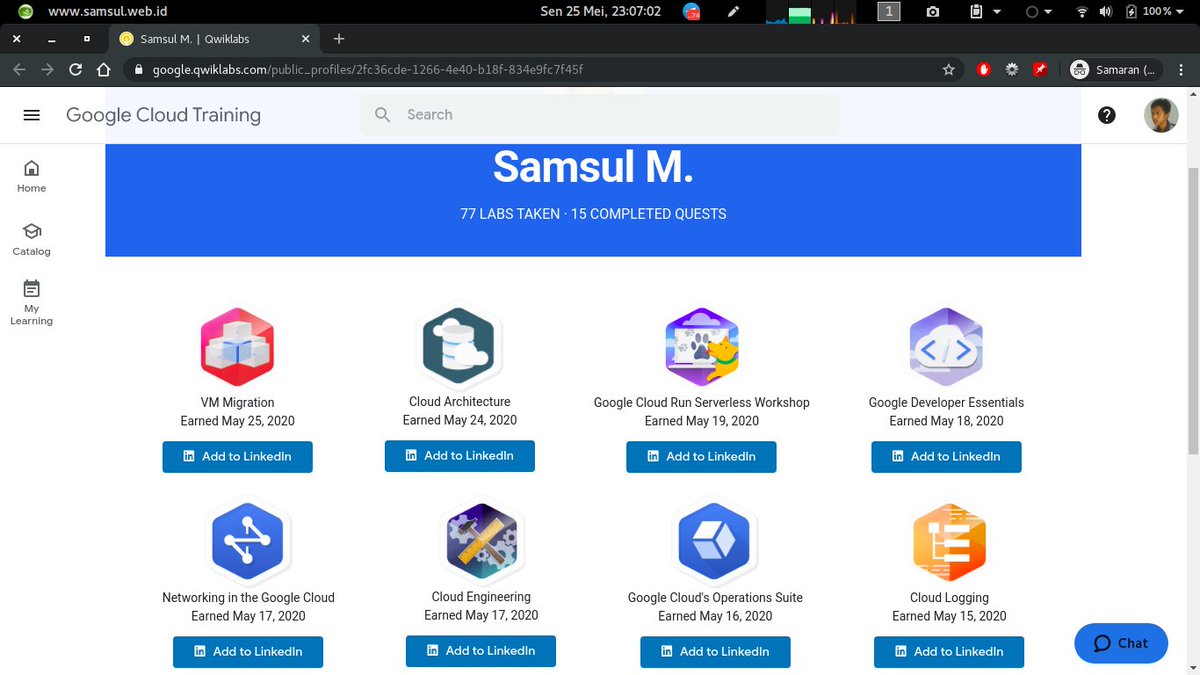Click the Google Cloud Training logo
The image size is (1200, 675).
click(163, 115)
